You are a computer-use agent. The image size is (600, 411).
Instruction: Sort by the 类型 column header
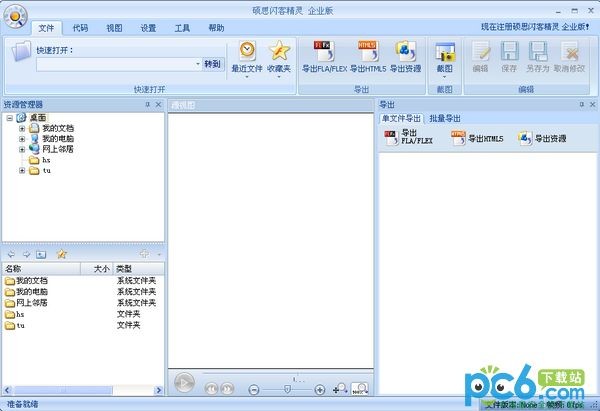click(139, 269)
